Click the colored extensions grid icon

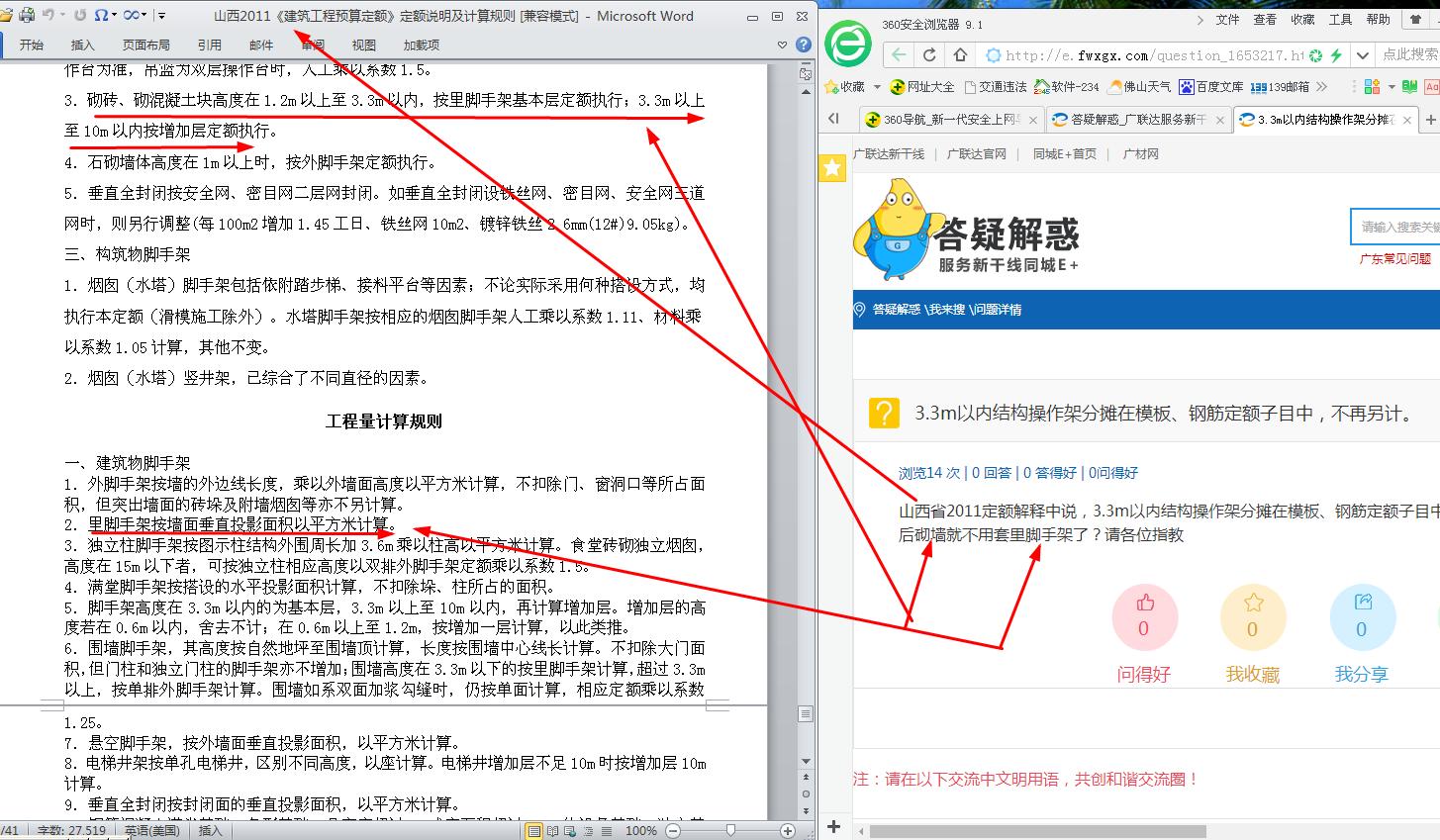[x=1372, y=87]
